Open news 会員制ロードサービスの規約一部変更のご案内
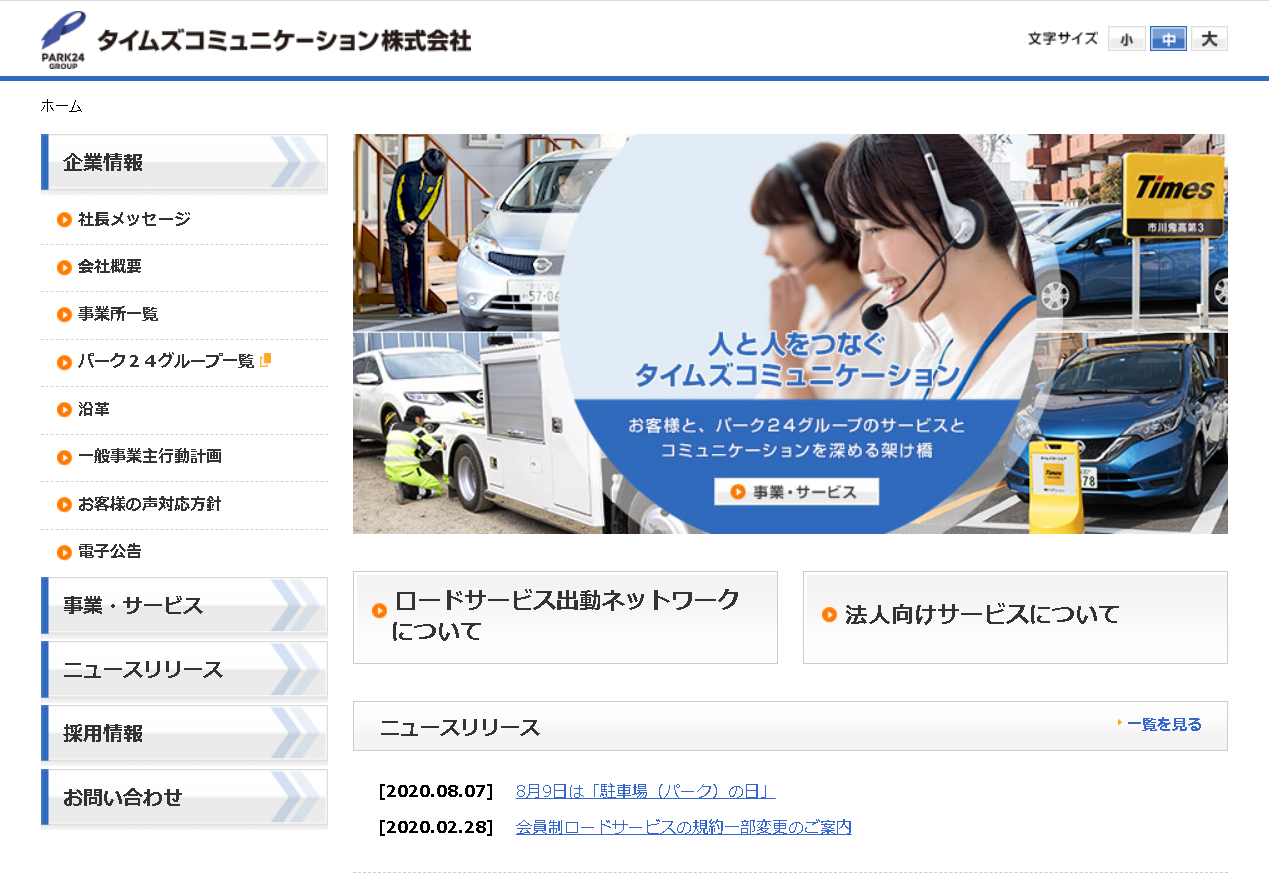This screenshot has height=895, width=1269. (x=684, y=828)
